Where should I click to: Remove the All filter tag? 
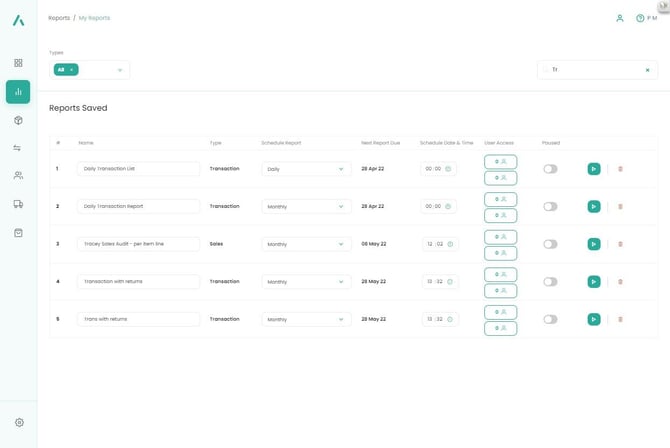pos(72,70)
